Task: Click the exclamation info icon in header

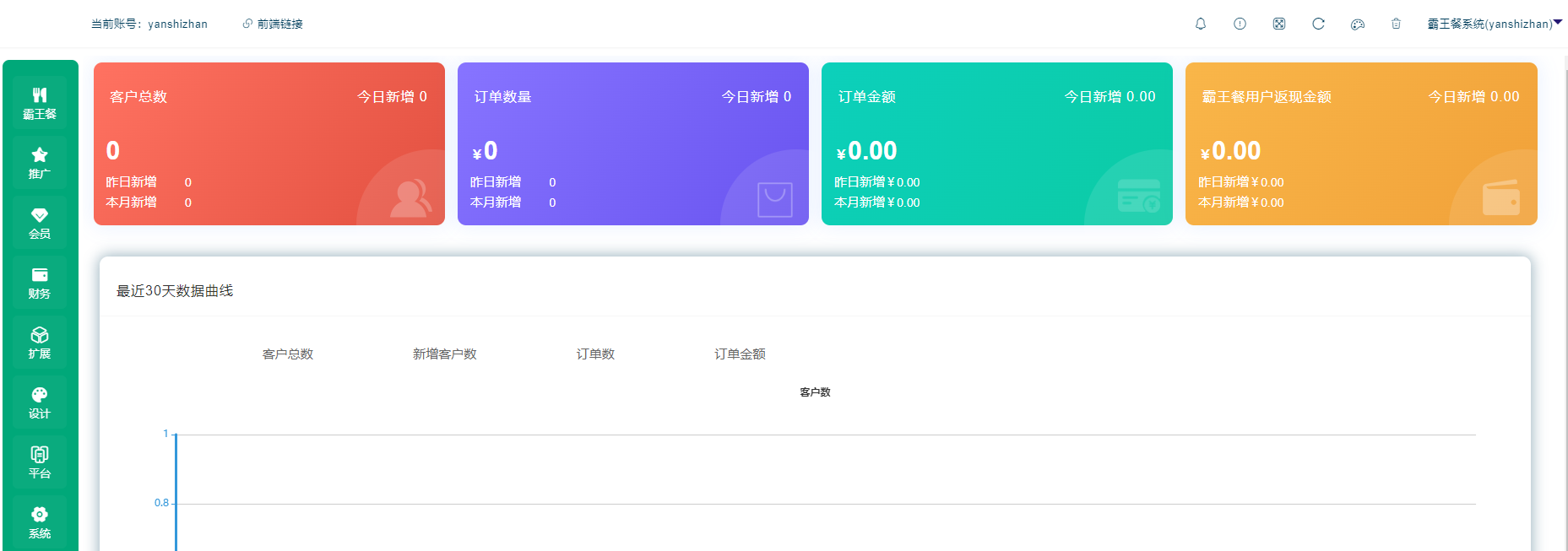Action: click(1240, 24)
